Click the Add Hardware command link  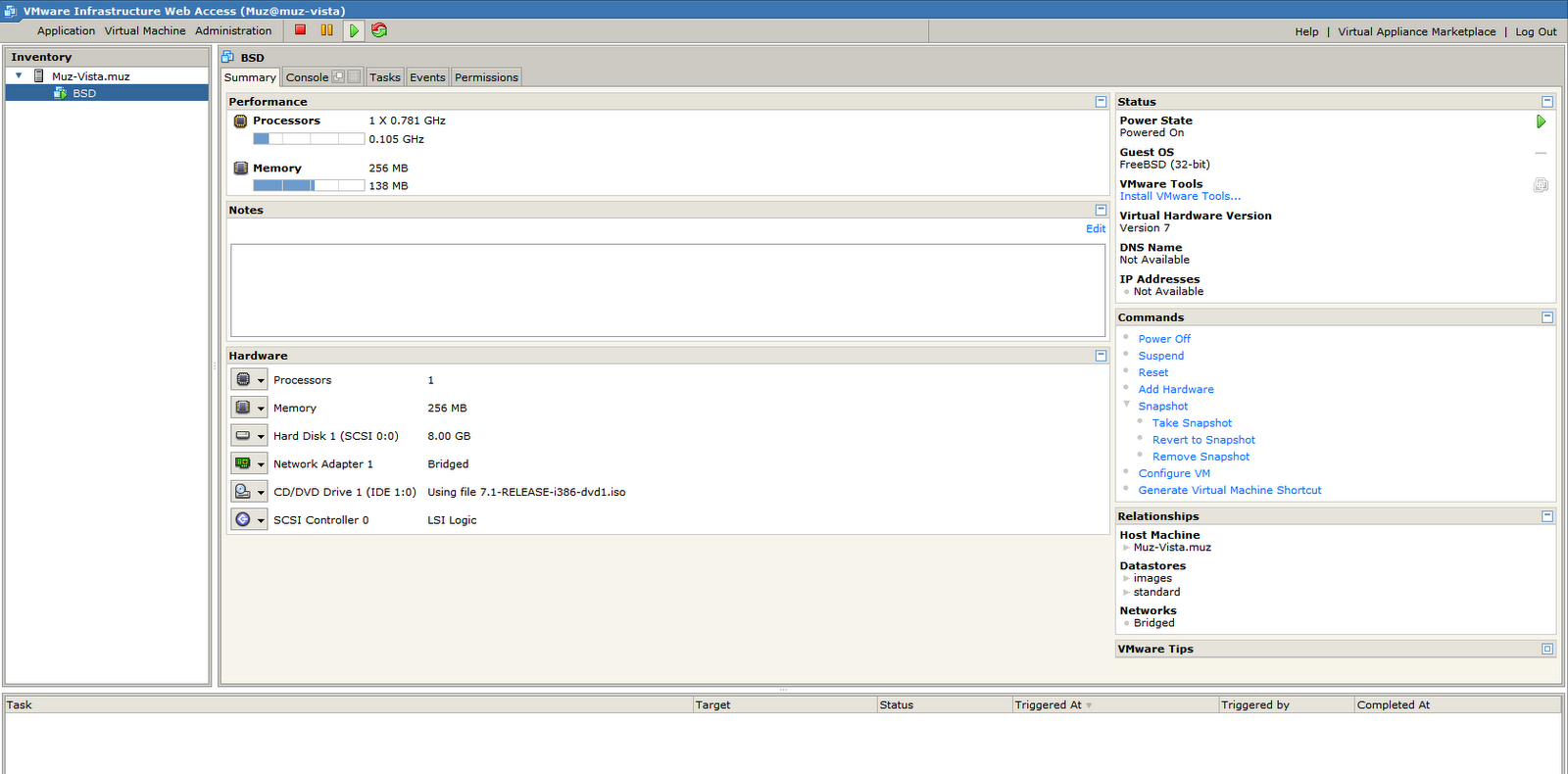tap(1176, 389)
